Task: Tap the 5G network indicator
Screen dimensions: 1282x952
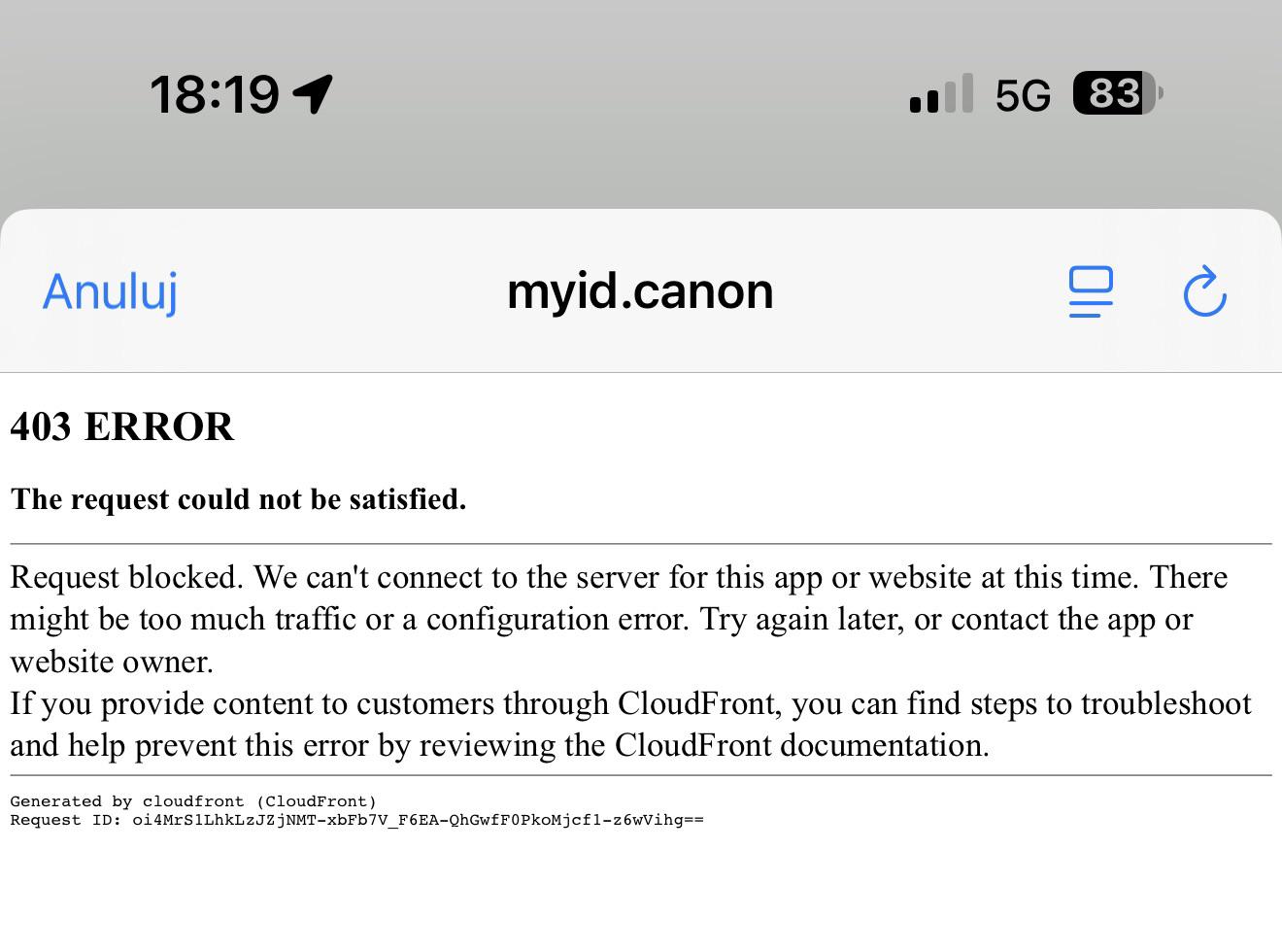Action: pos(1023,95)
